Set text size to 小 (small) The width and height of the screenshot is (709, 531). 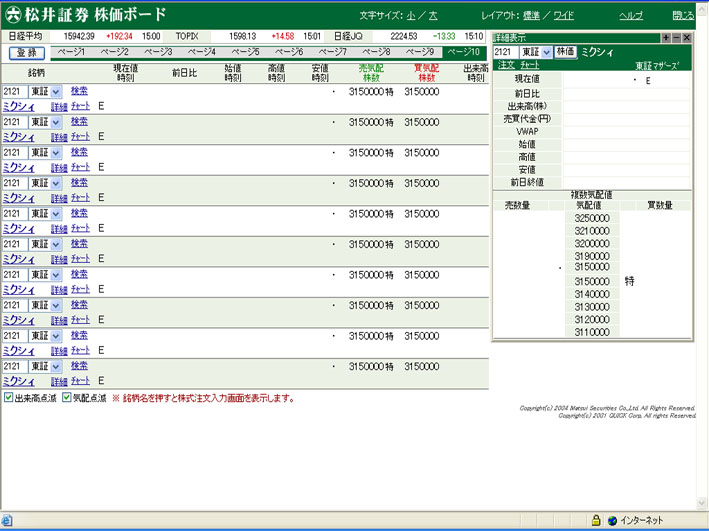coord(411,16)
